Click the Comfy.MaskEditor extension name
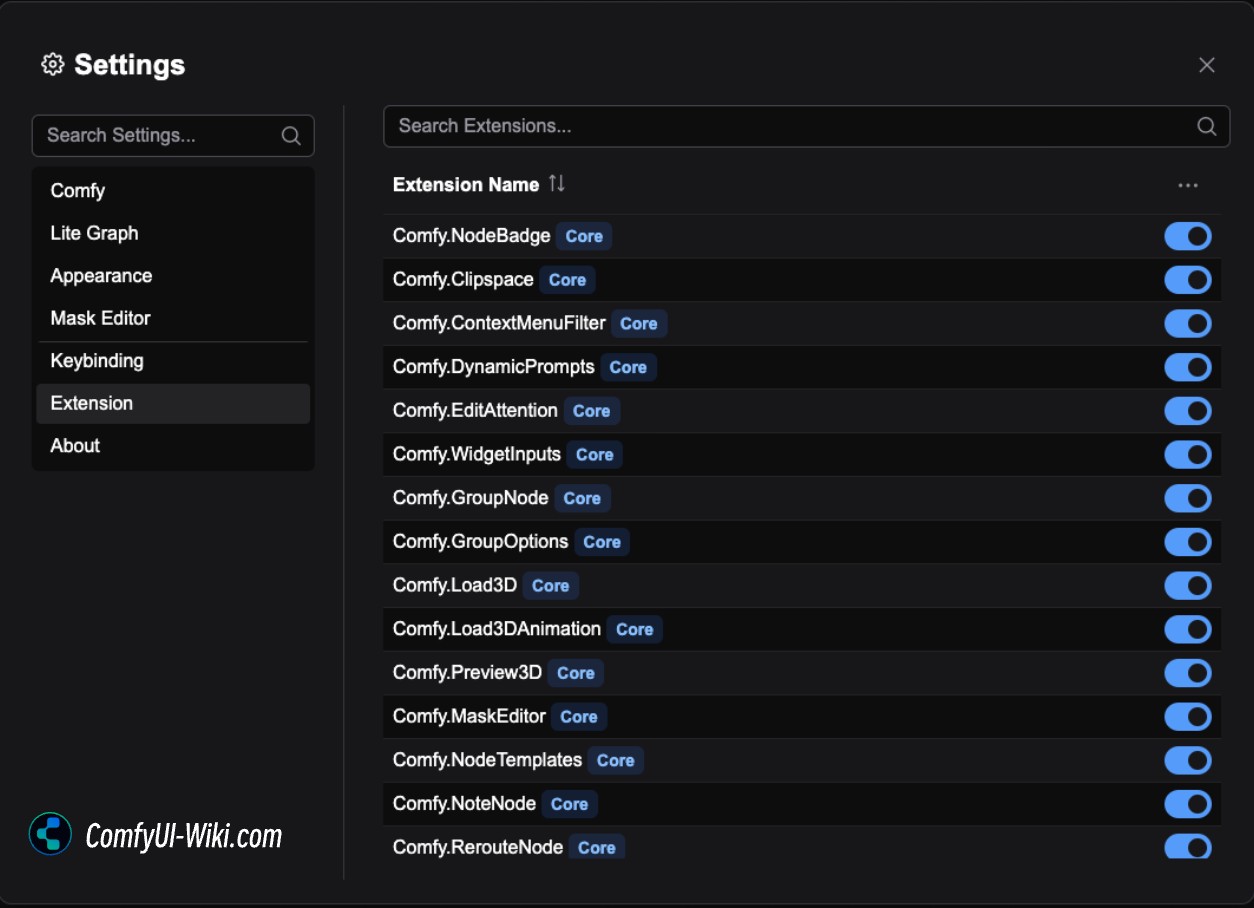Image resolution: width=1254 pixels, height=908 pixels. click(469, 716)
